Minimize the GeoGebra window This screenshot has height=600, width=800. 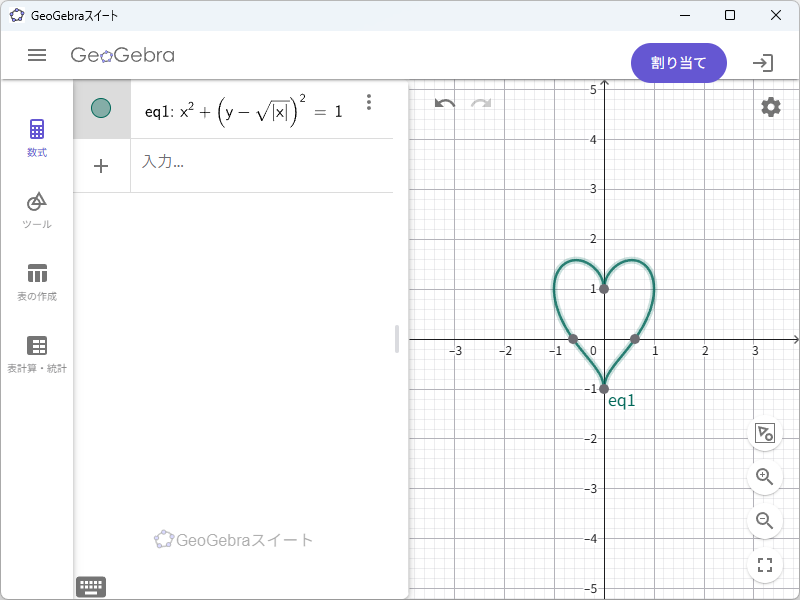[685, 15]
